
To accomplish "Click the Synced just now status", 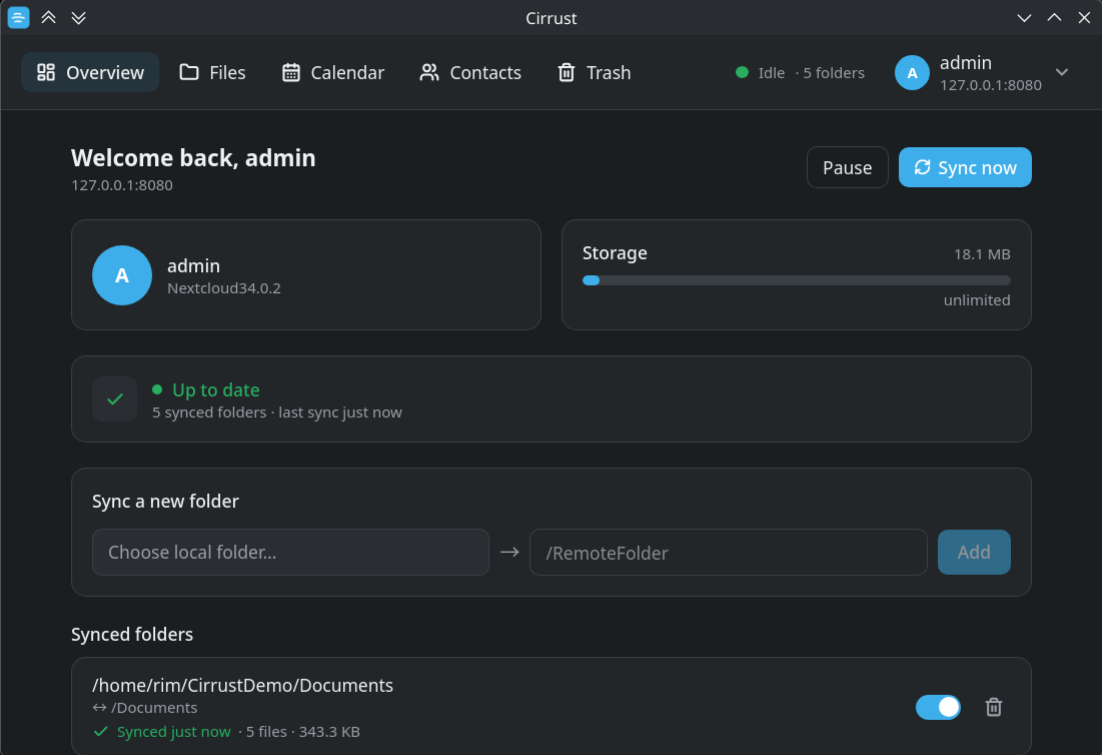I will [x=174, y=732].
